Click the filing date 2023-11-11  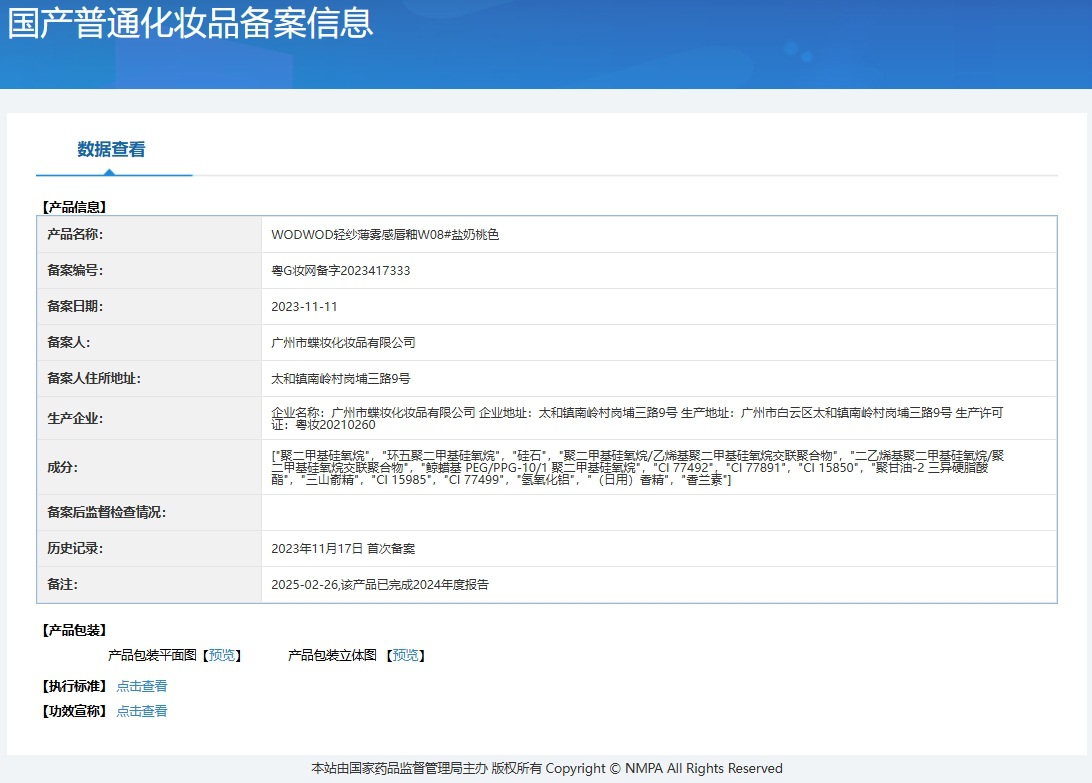click(x=304, y=307)
